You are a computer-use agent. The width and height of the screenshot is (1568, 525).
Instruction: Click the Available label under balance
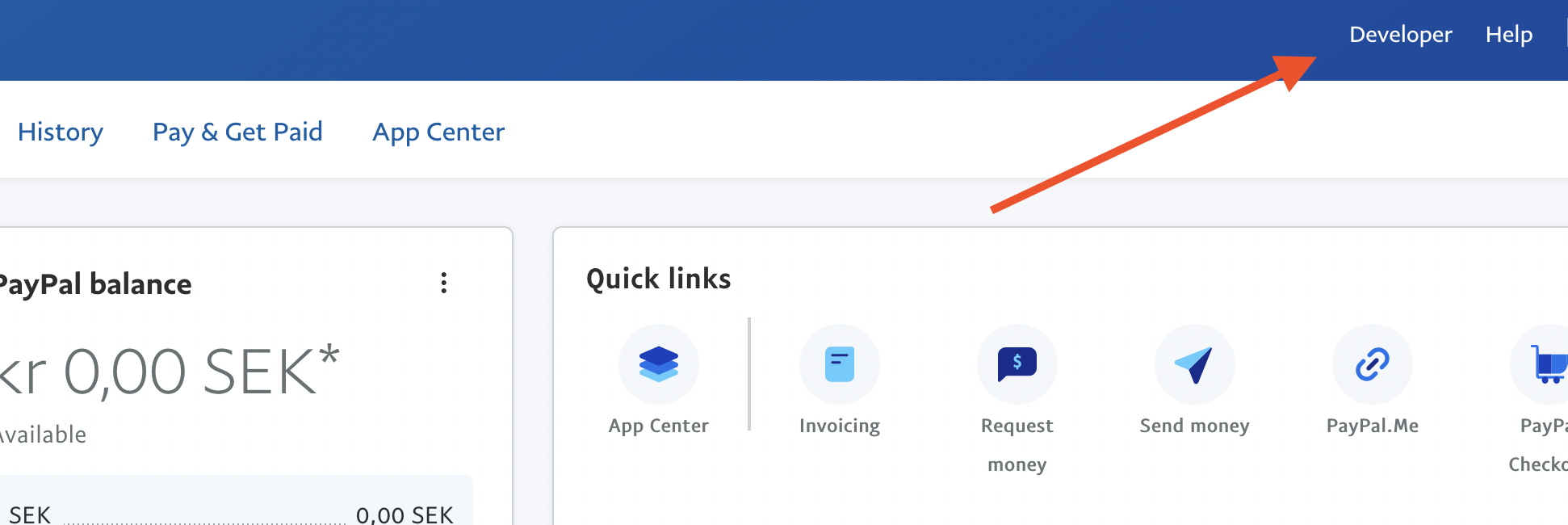click(42, 435)
